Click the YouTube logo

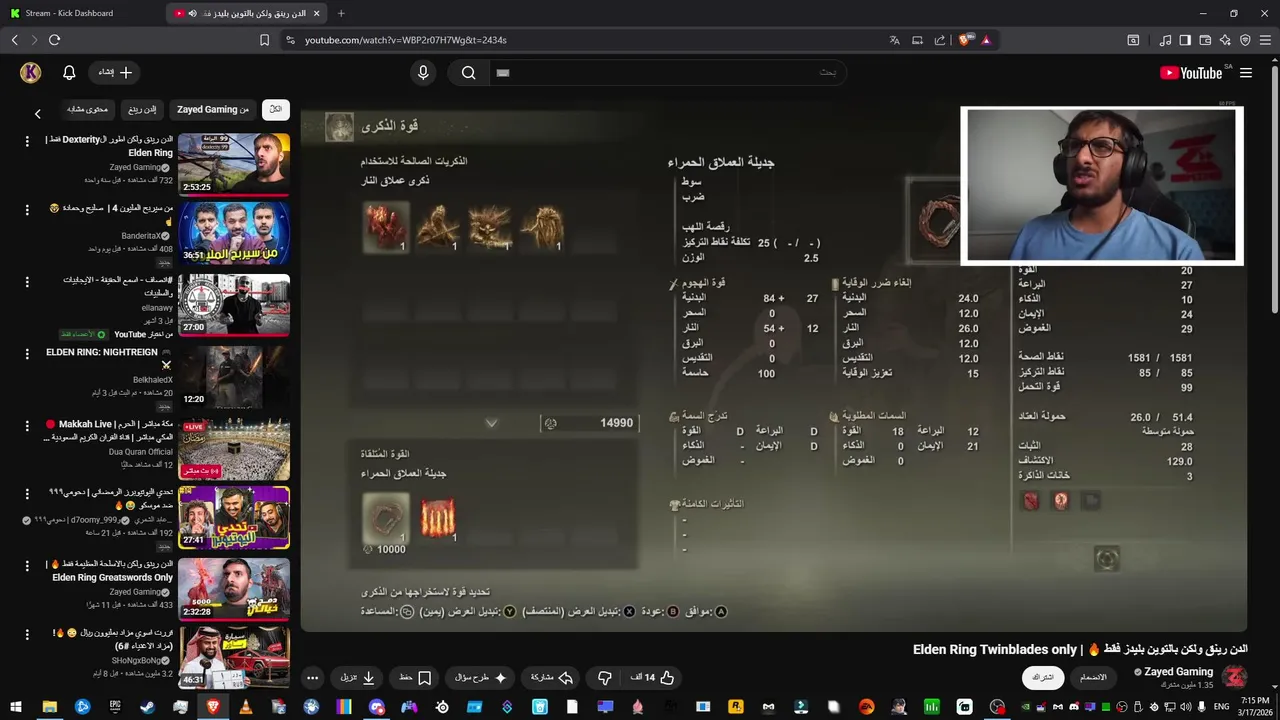coord(1191,73)
